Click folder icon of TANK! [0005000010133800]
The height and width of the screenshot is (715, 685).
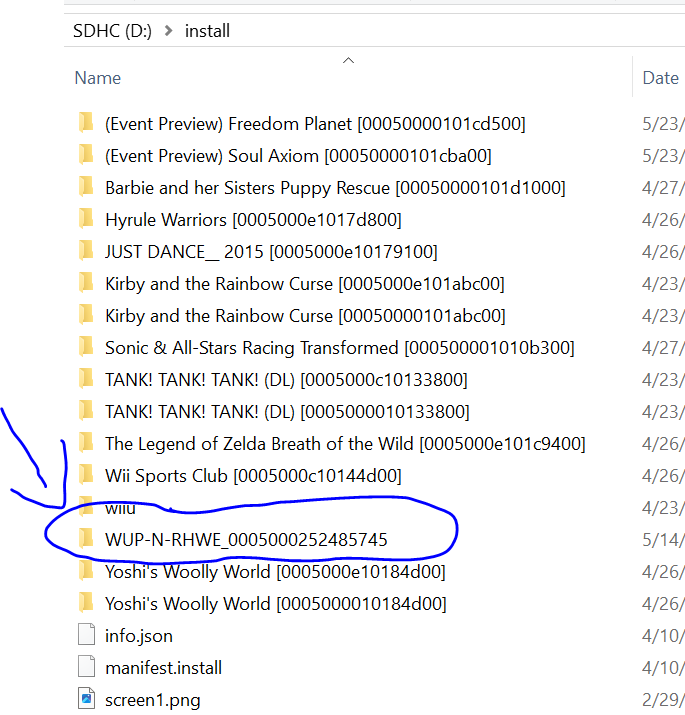click(86, 411)
